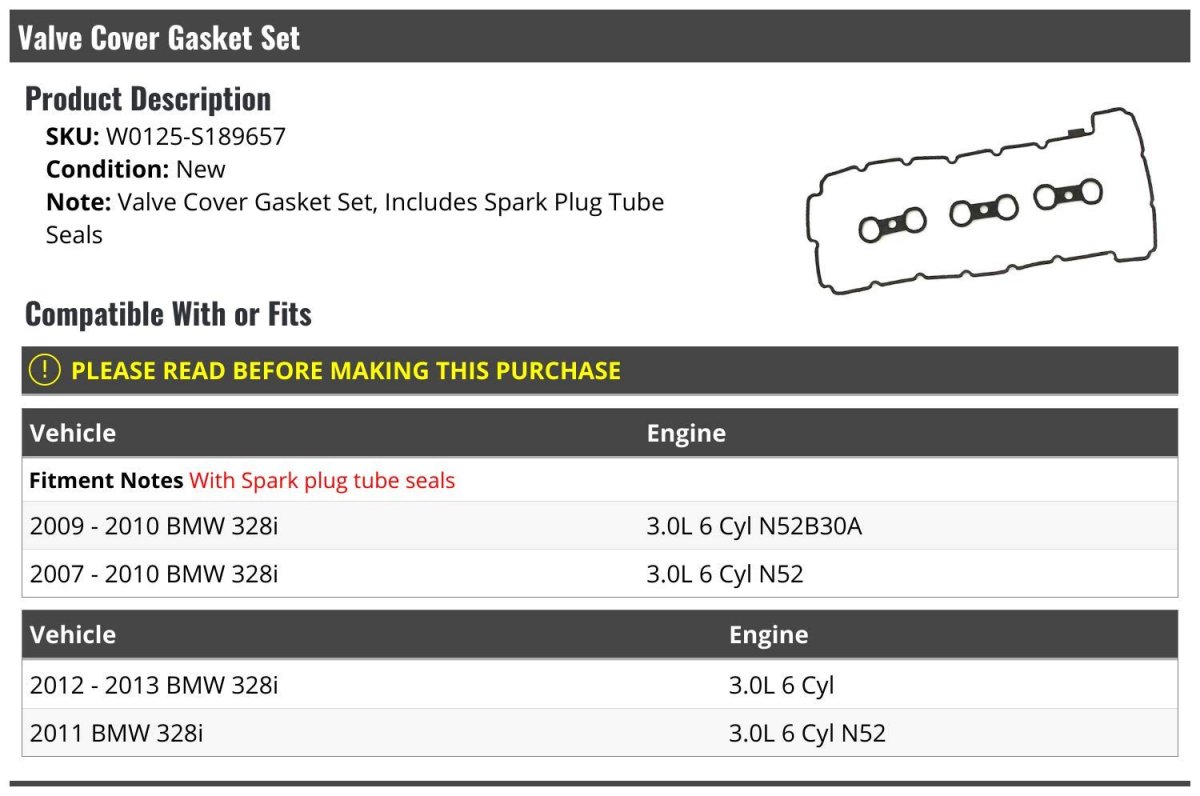Viewport: 1200px width, 796px height.
Task: Click the middle spark plug tube seal
Action: click(984, 210)
